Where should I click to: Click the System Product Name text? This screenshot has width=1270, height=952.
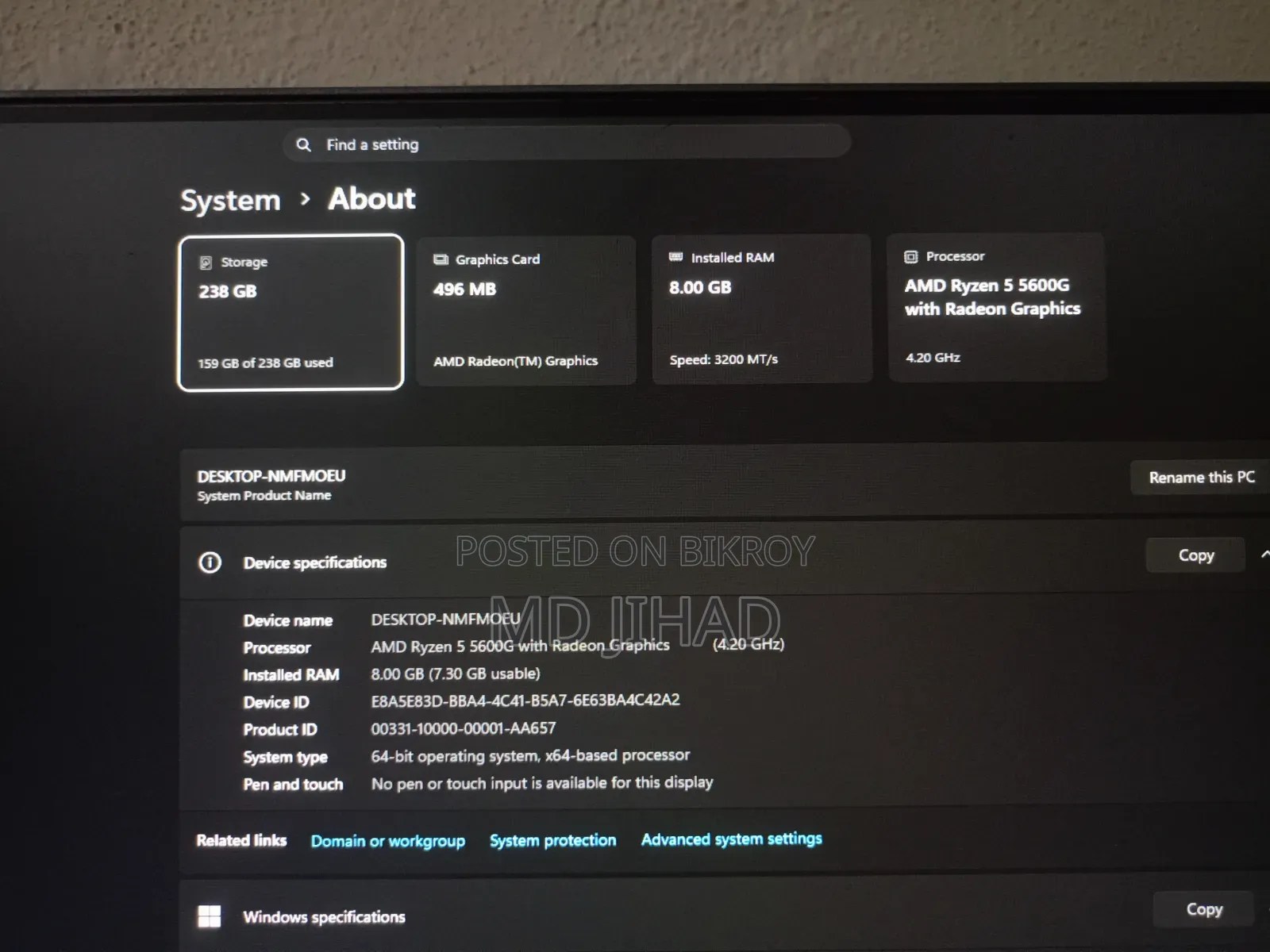tap(264, 496)
